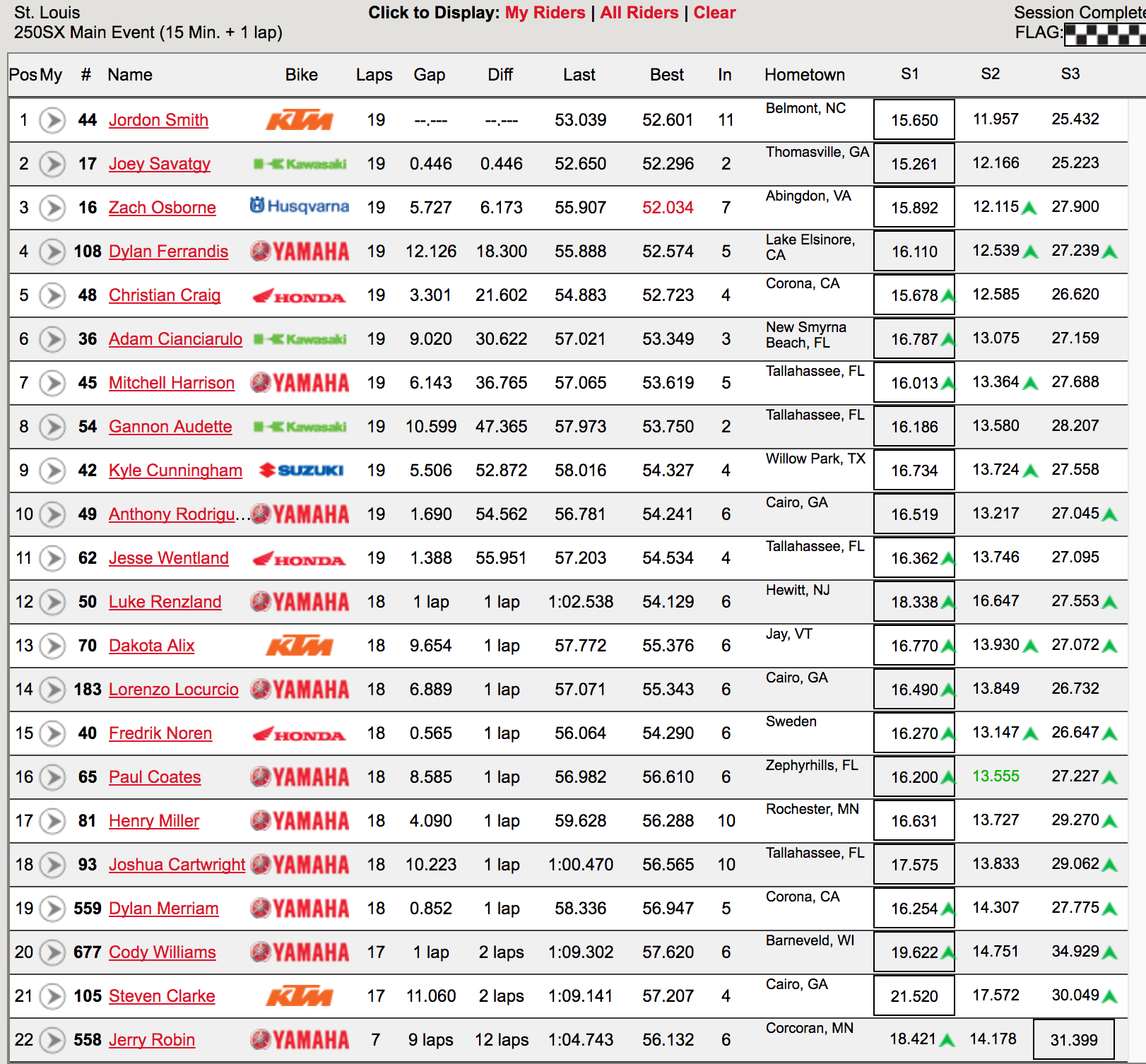Click the My Rider arrow icon for Joey Savatgy
The image size is (1146, 1064).
point(52,164)
